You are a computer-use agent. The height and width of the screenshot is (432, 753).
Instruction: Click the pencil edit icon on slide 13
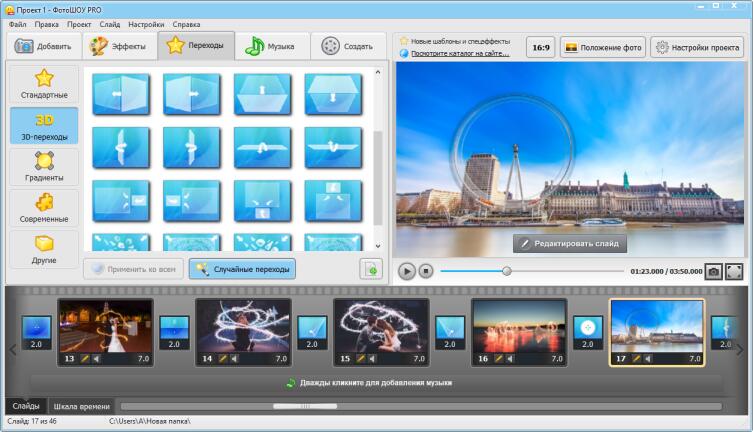(84, 358)
